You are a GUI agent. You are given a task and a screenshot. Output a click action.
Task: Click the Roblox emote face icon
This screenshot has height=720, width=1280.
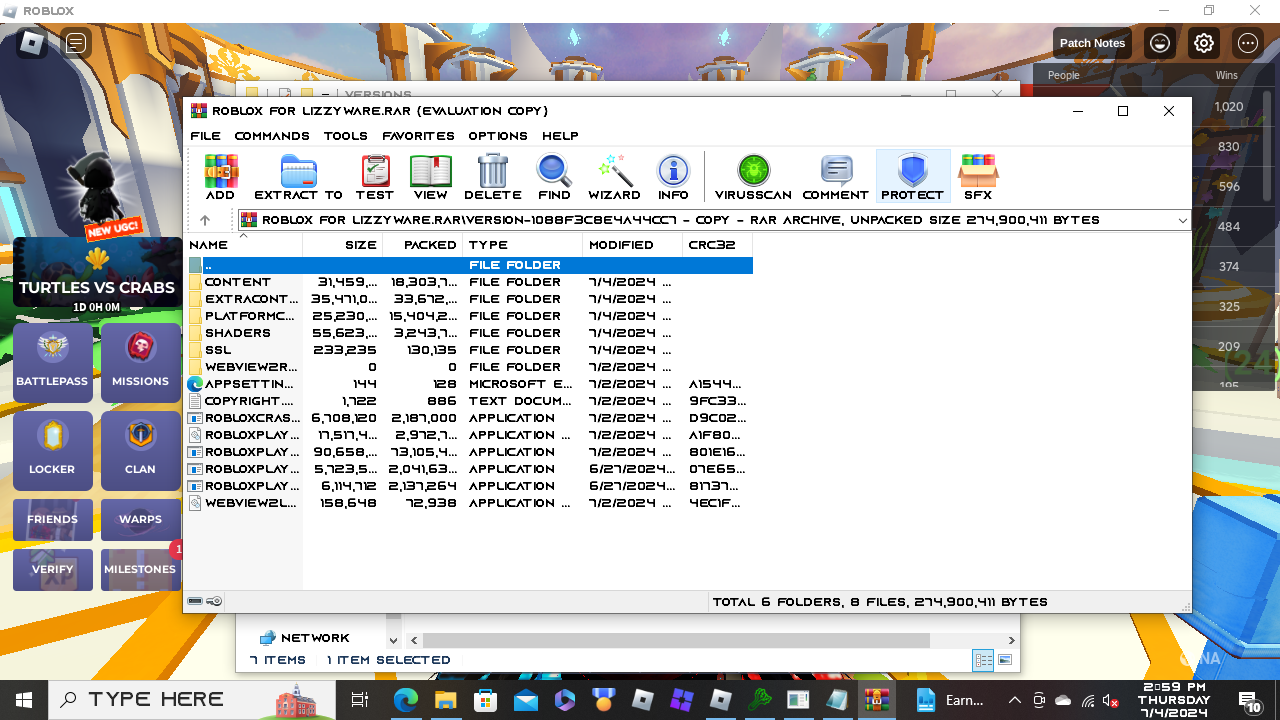(x=1160, y=43)
